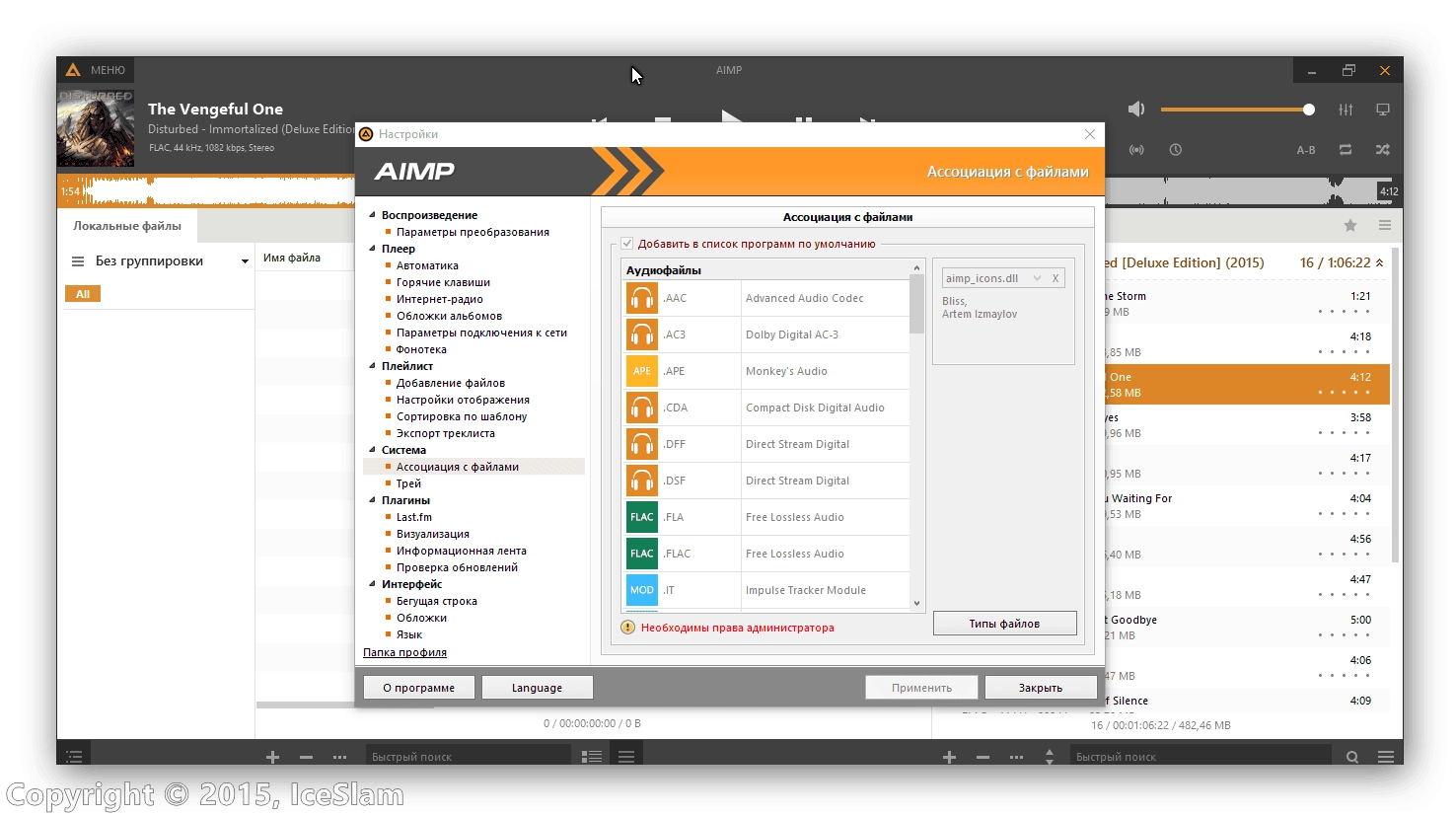Seek in the track waveform bar
This screenshot has width=1456, height=816.
click(206, 190)
